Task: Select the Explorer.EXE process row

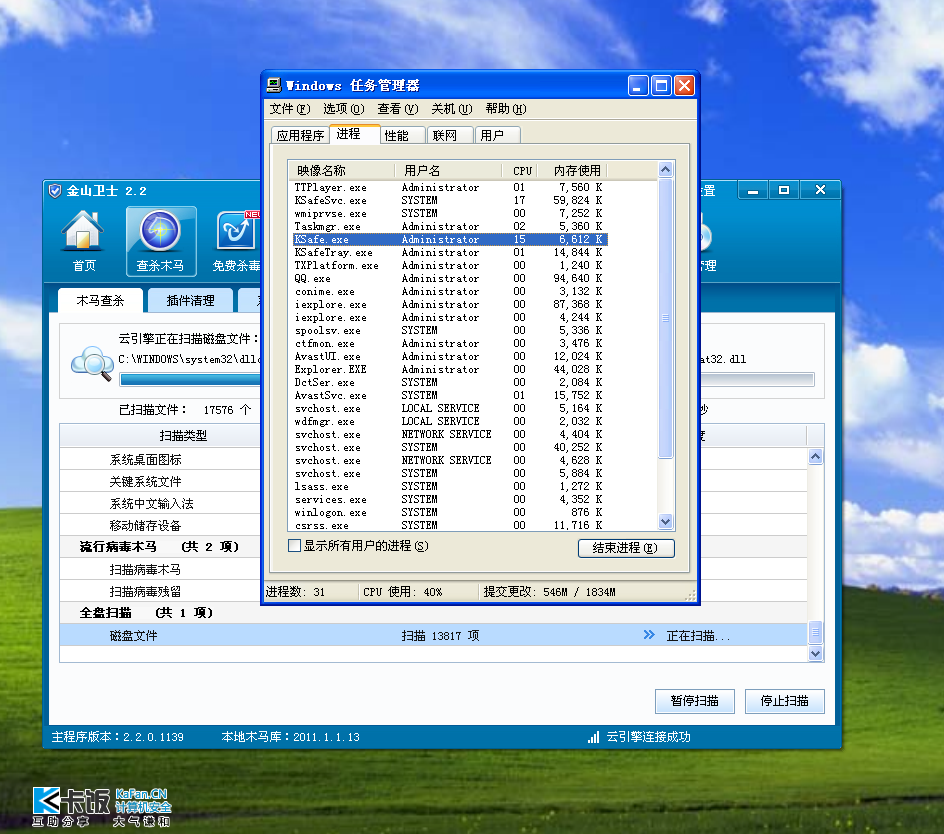Action: pyautogui.click(x=449, y=370)
